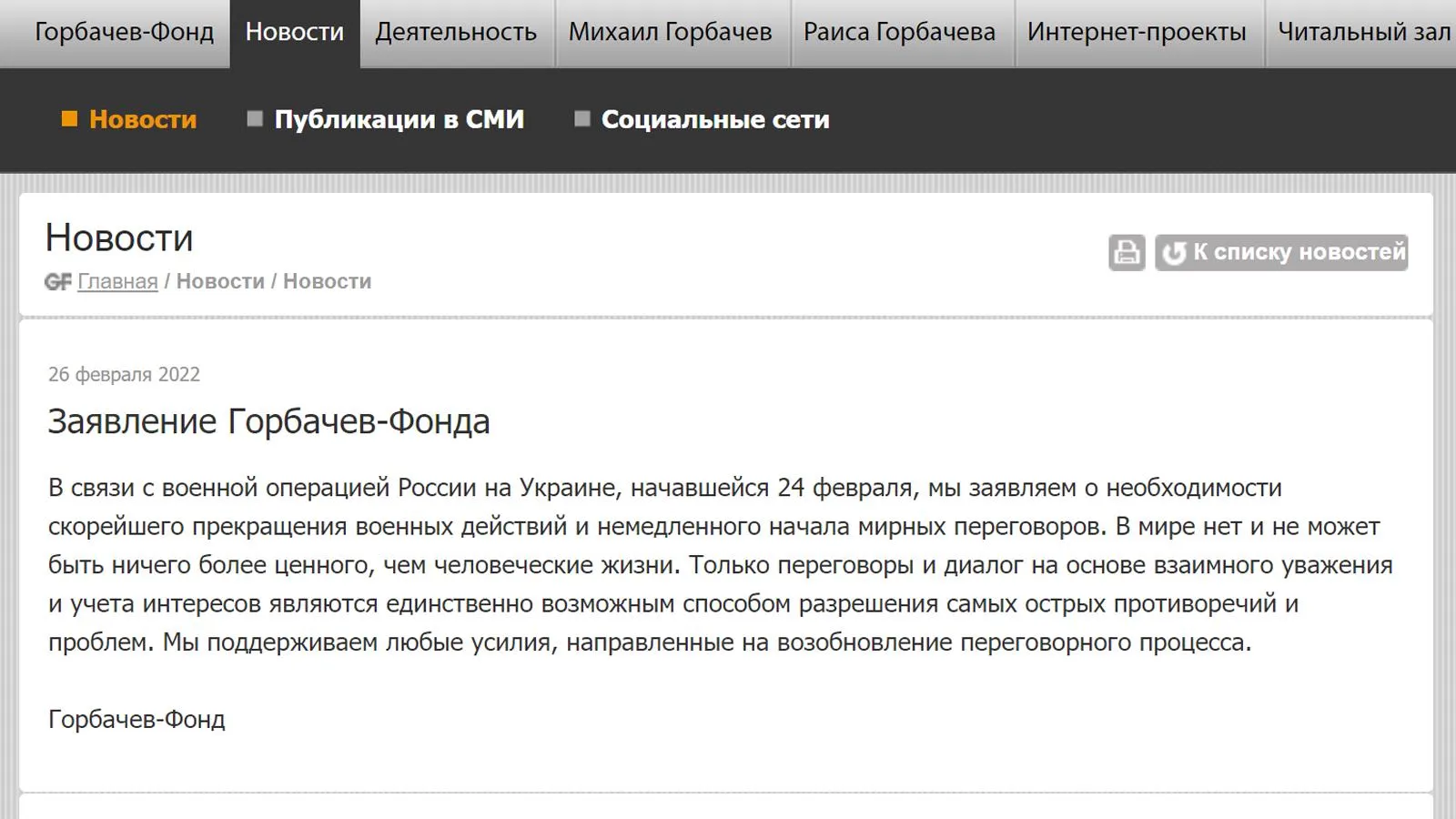The height and width of the screenshot is (819, 1456).
Task: Open the Деятельность menu tab
Action: coord(456,33)
